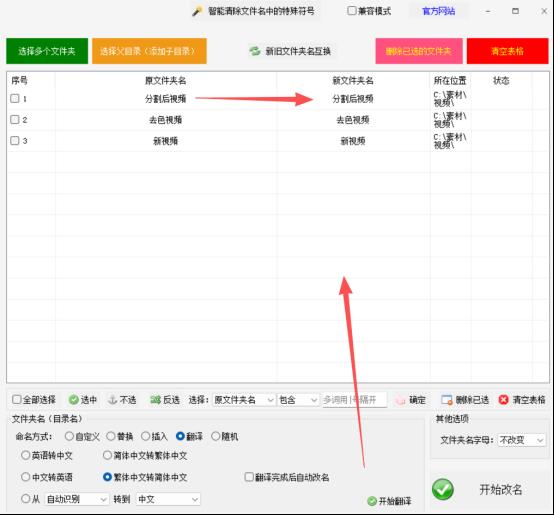Open the 文件夹名字母 不改变 dropdown

point(521,440)
